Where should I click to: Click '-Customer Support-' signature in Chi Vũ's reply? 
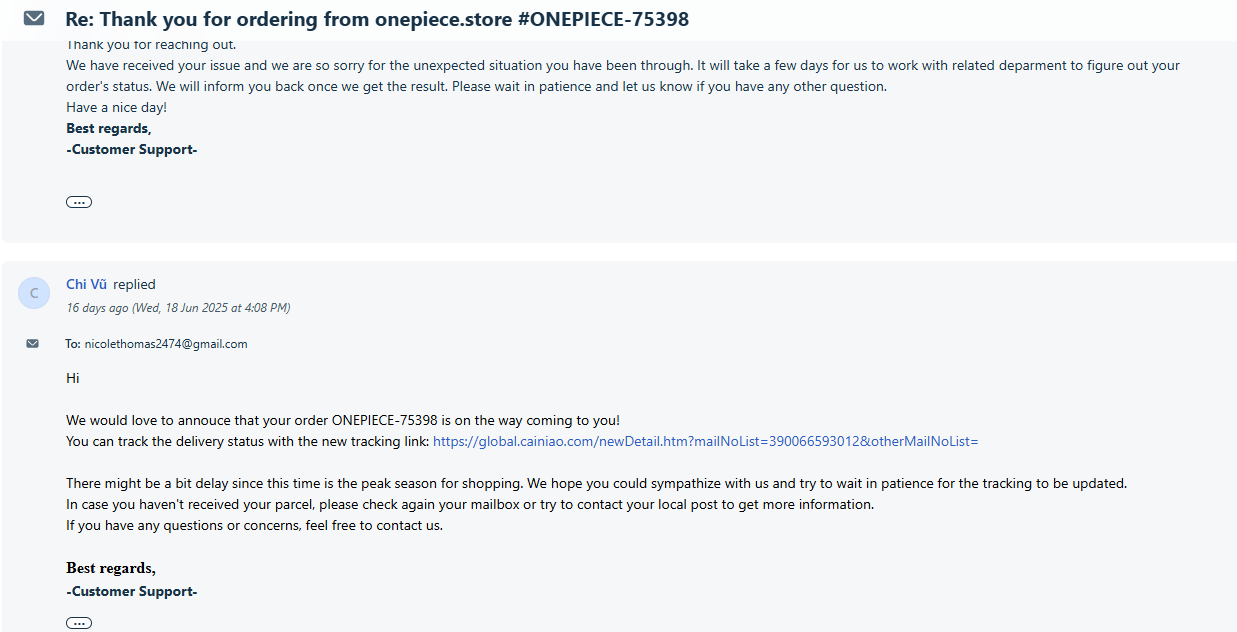coord(132,591)
